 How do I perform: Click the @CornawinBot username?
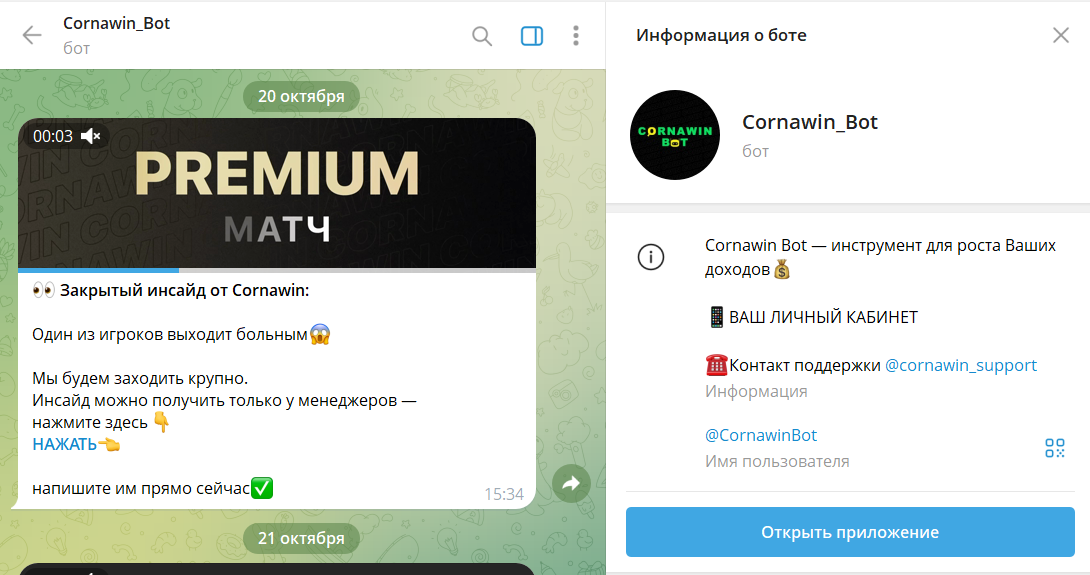pyautogui.click(x=761, y=435)
